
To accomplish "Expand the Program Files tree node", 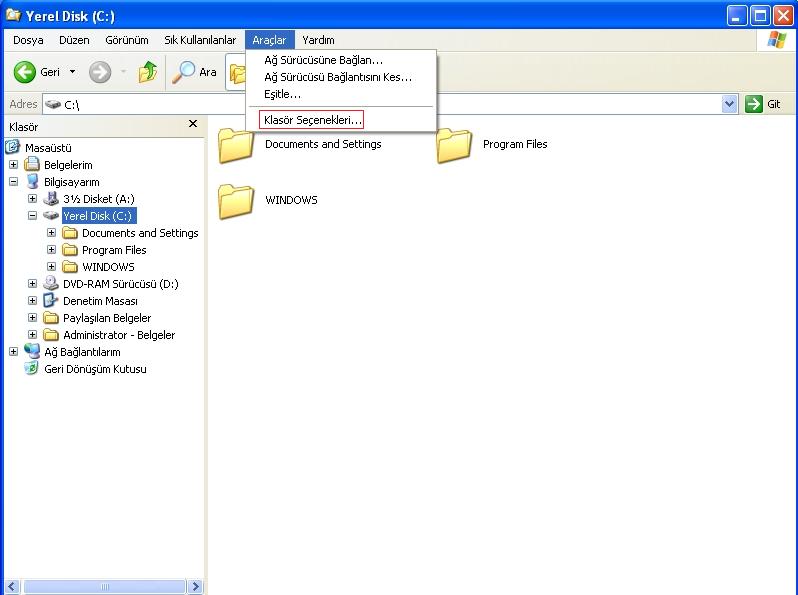I will (51, 250).
